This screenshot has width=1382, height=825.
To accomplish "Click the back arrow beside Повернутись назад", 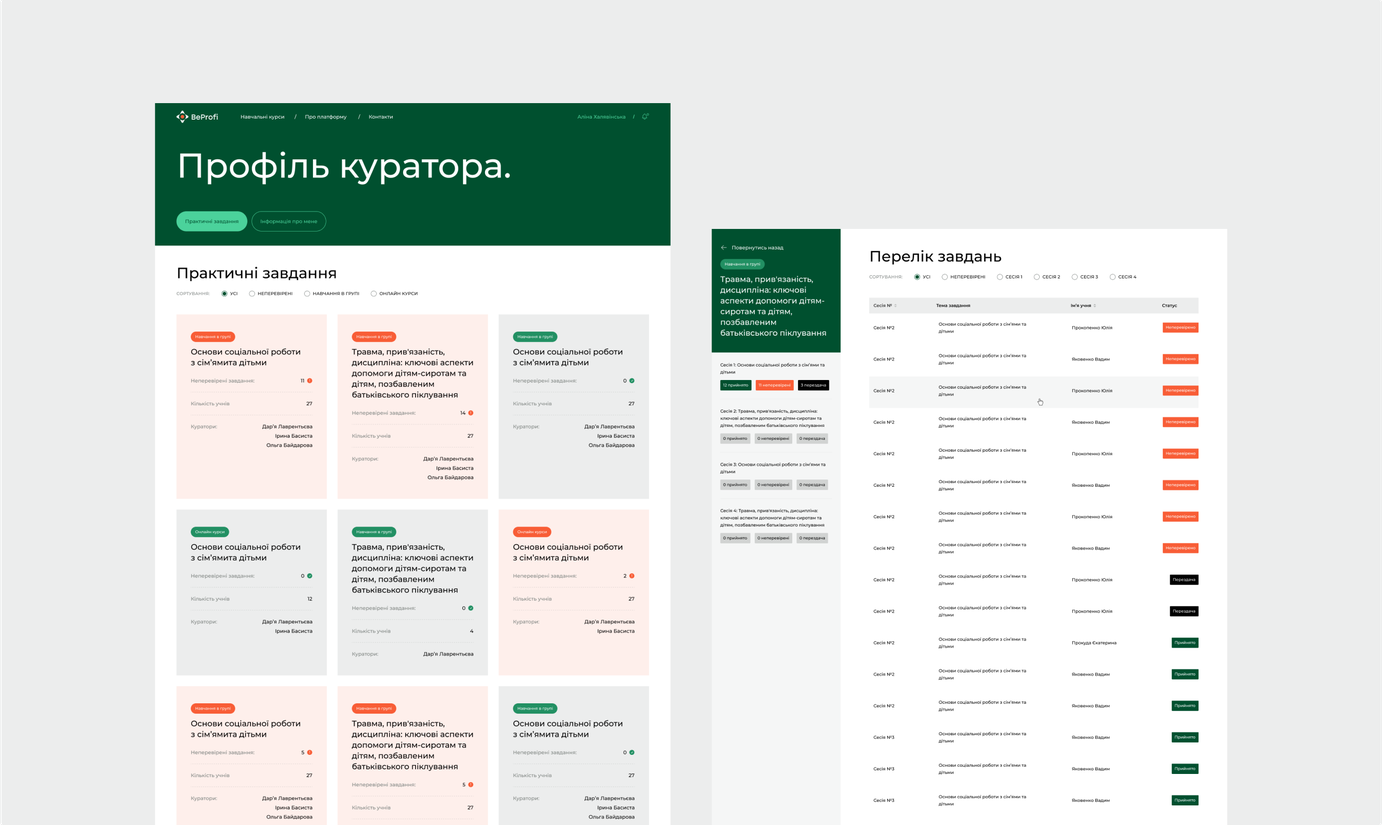I will point(724,247).
